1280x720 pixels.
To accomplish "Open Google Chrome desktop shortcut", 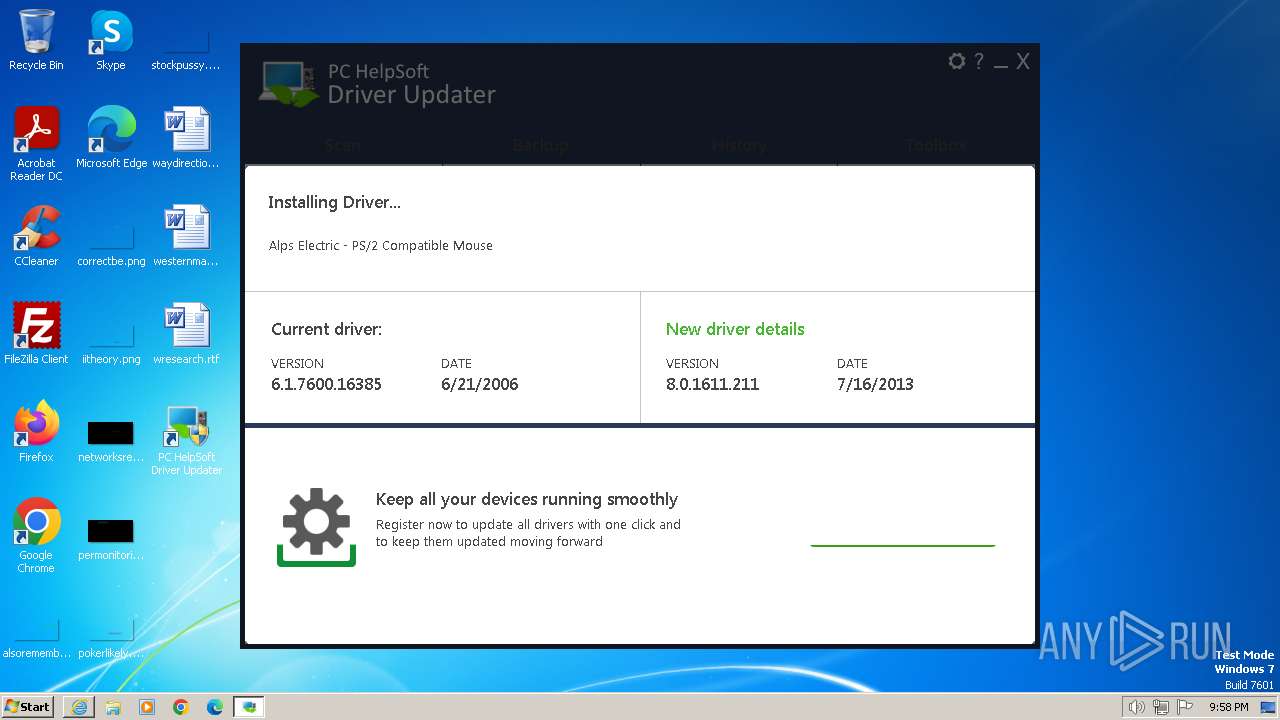I will (36, 536).
